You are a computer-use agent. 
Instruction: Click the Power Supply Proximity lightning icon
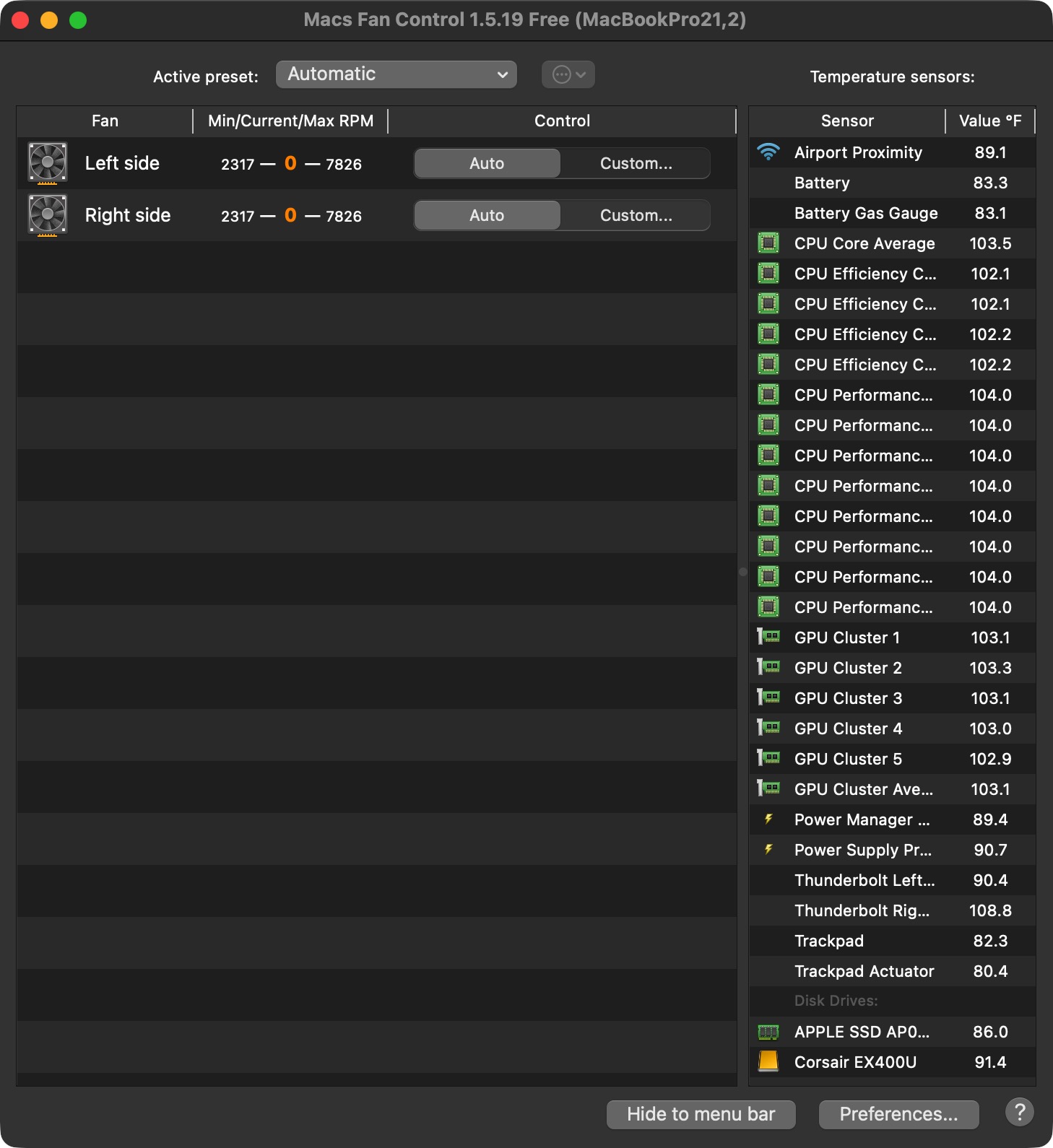pos(768,849)
